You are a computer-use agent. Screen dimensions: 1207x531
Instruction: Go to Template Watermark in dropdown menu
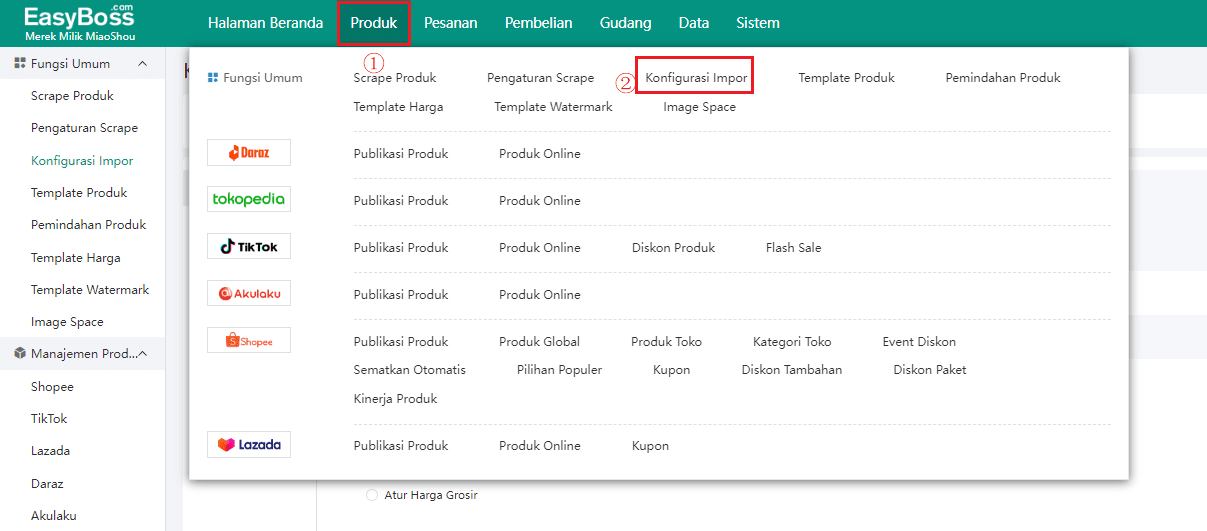pos(553,107)
